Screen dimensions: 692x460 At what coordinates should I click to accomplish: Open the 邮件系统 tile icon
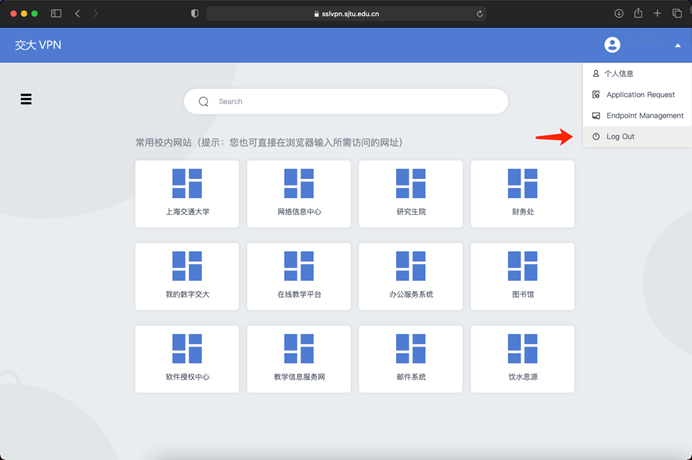coord(411,348)
